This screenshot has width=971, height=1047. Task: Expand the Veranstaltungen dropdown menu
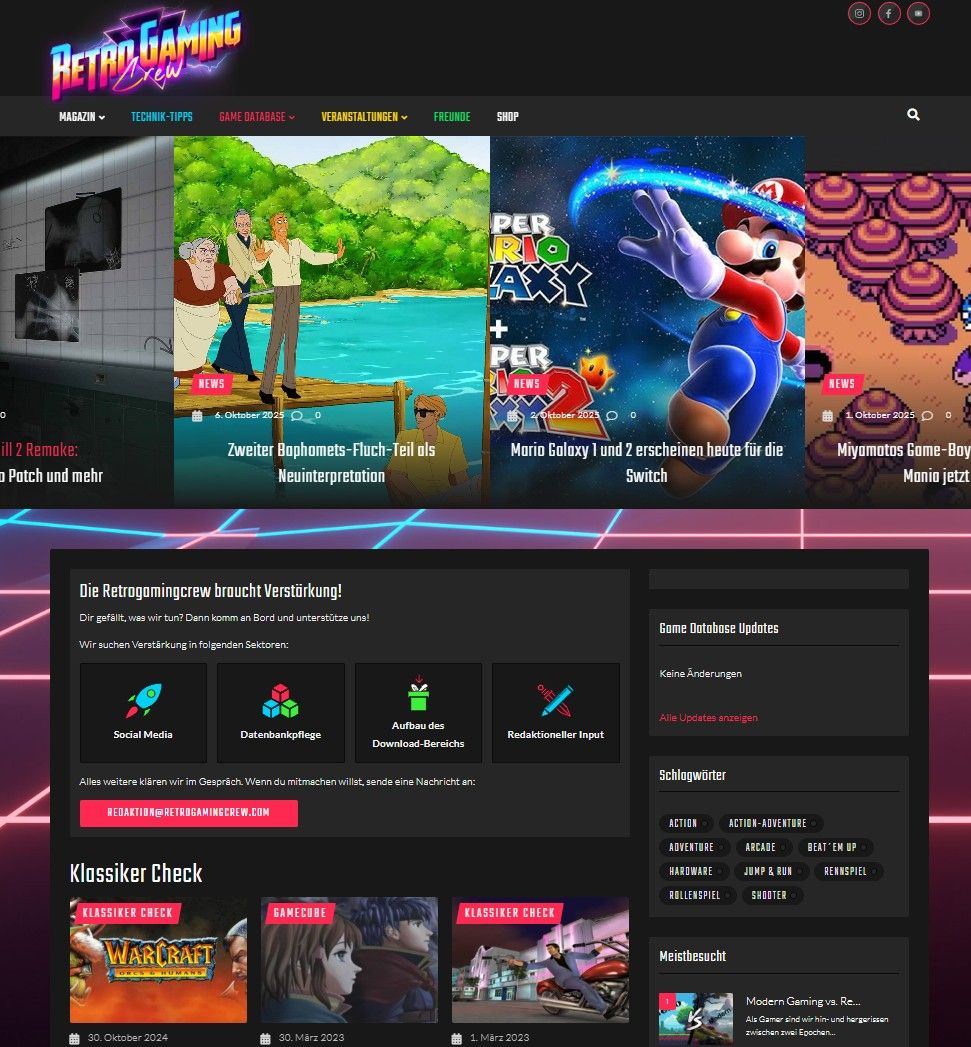click(x=364, y=117)
